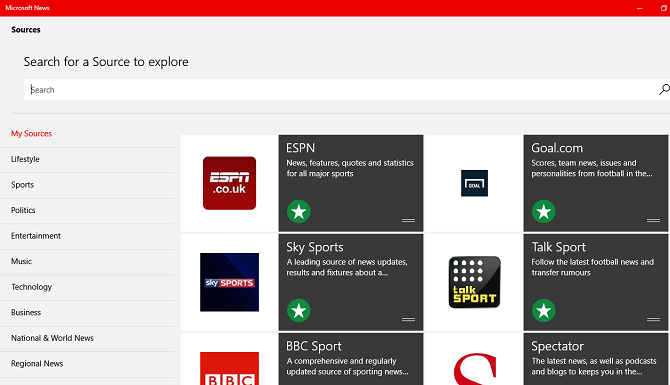Image resolution: width=670 pixels, height=385 pixels.
Task: Open the Sky Sports source title
Action: (315, 247)
